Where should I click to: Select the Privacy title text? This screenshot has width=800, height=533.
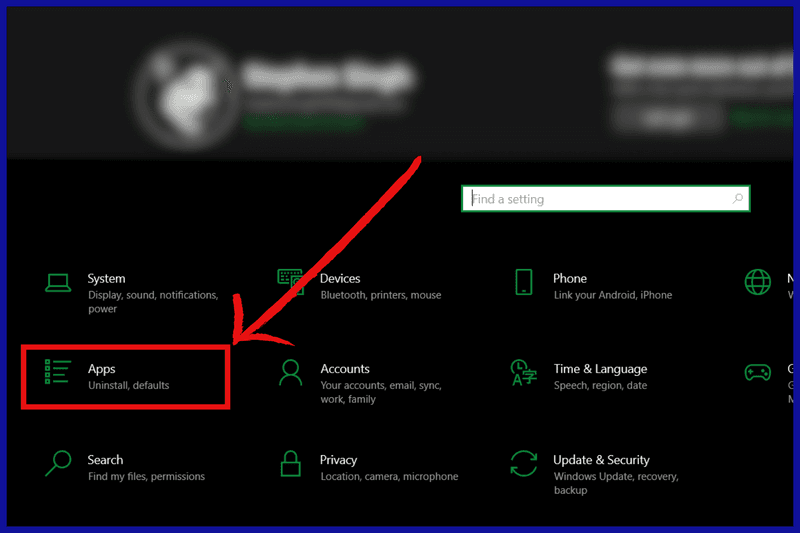pos(338,460)
